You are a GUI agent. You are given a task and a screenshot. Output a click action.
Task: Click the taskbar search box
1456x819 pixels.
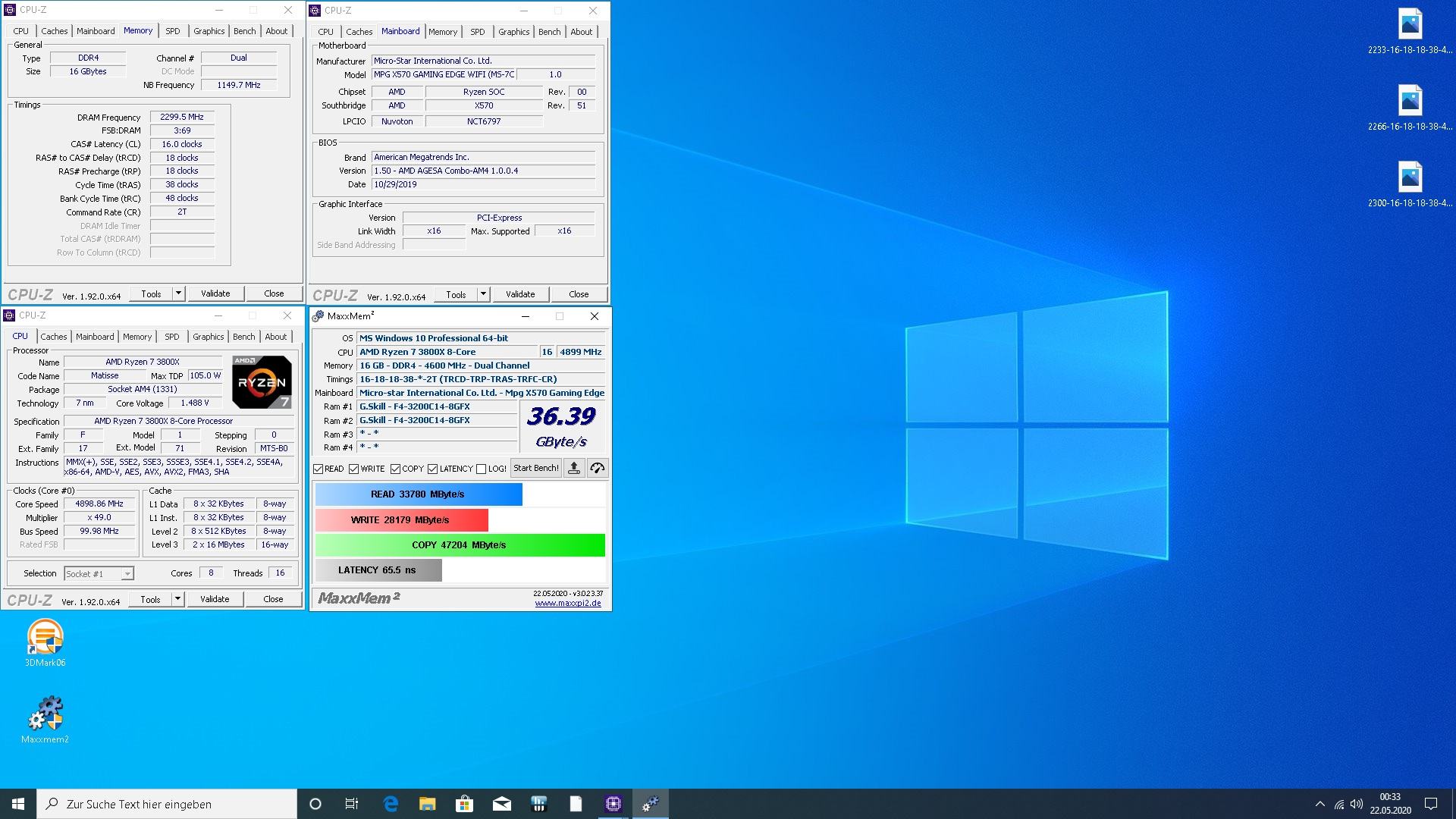click(x=167, y=804)
